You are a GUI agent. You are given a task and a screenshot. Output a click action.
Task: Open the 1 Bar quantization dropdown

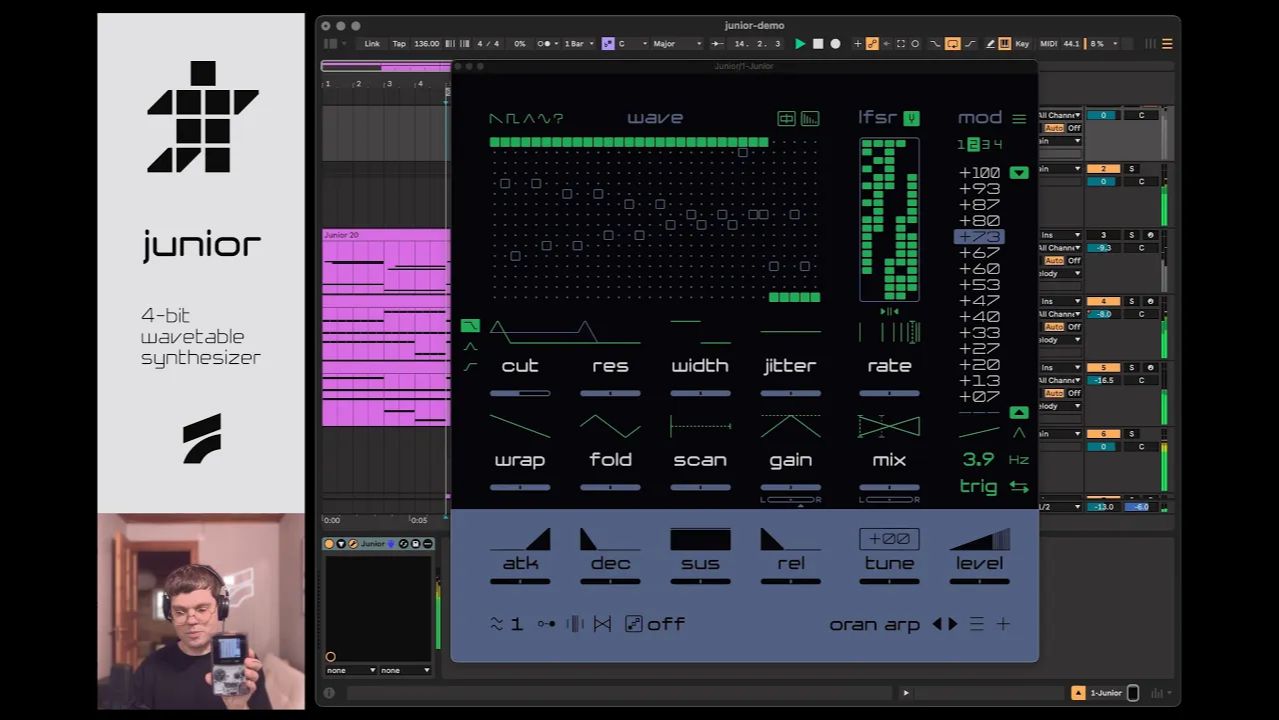click(x=579, y=44)
